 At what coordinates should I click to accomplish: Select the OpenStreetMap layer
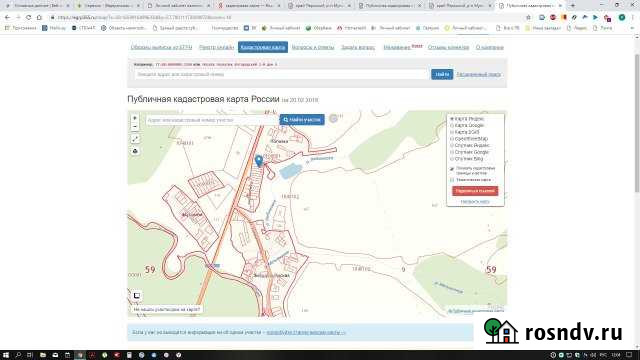tap(469, 139)
